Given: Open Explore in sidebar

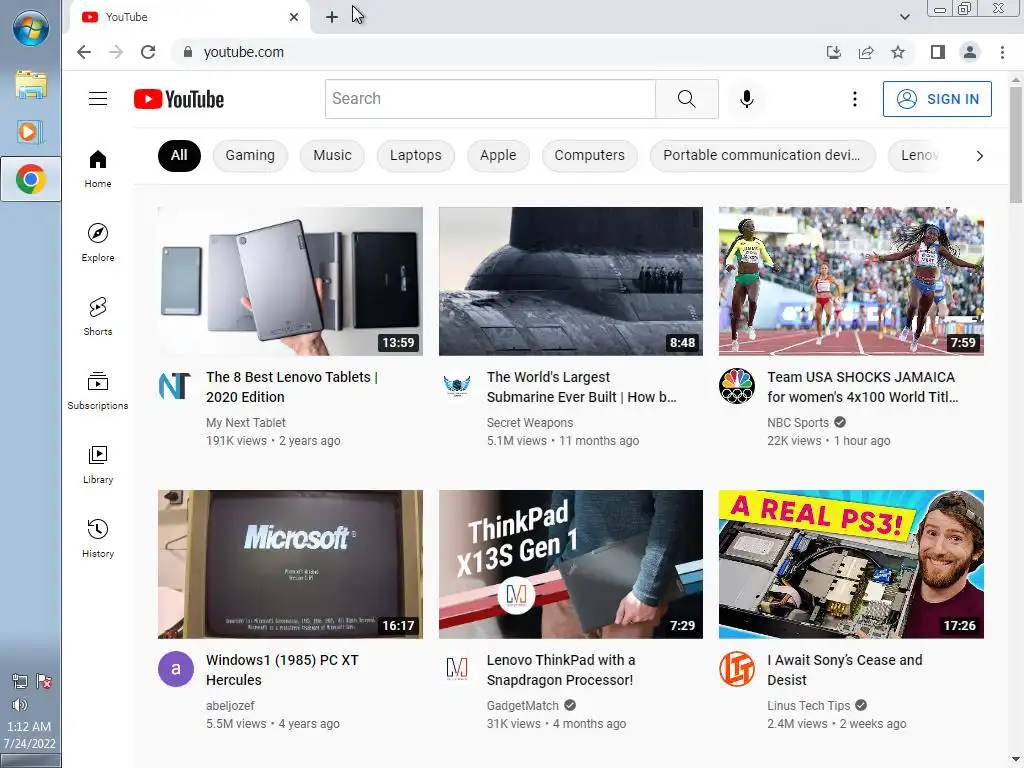Looking at the screenshot, I should click(98, 243).
